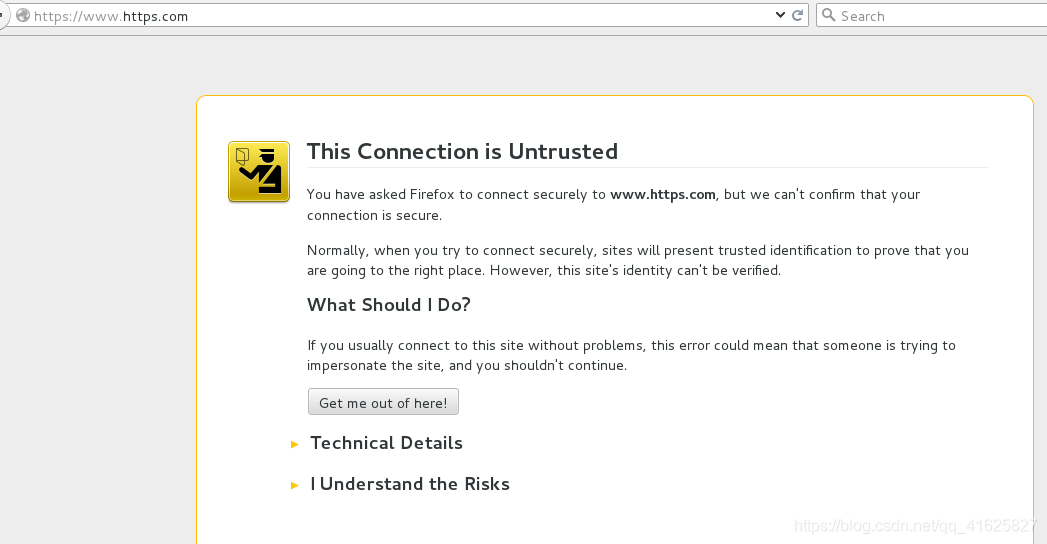Open the URL history dropdown arrow
This screenshot has width=1047, height=544.
click(780, 15)
